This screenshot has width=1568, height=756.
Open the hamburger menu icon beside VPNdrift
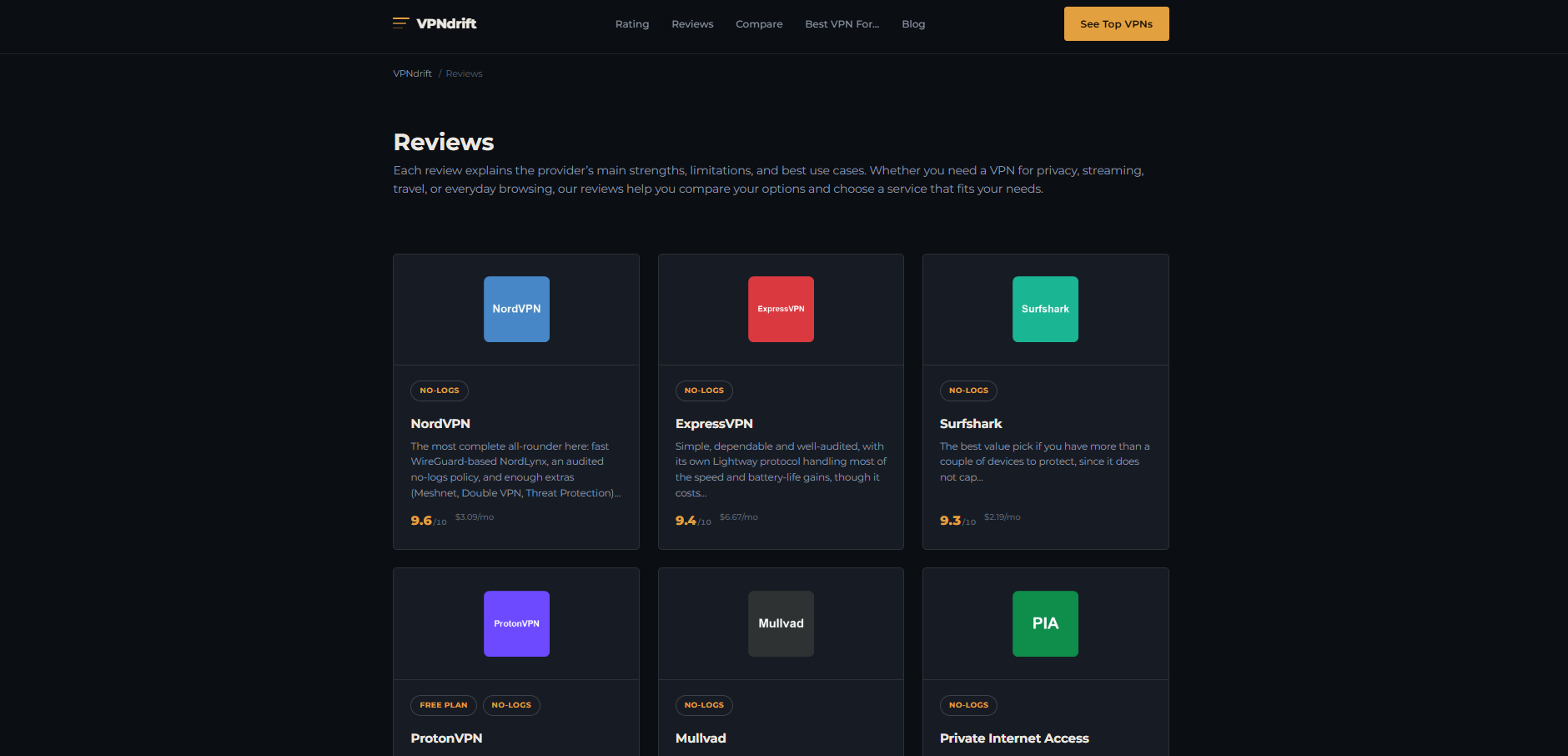[400, 23]
